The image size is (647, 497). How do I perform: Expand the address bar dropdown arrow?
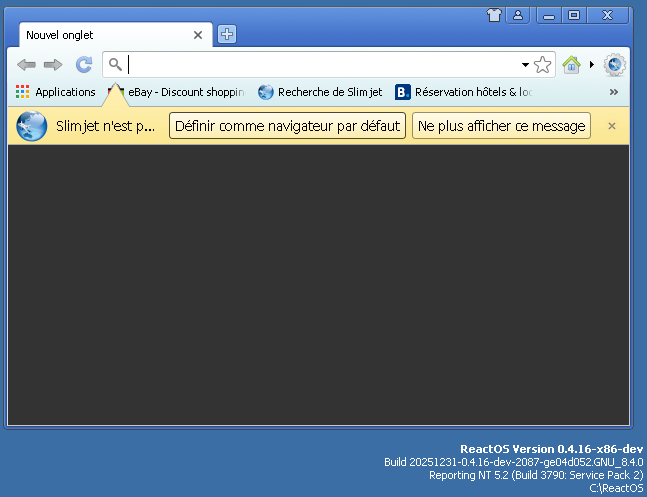(x=525, y=66)
